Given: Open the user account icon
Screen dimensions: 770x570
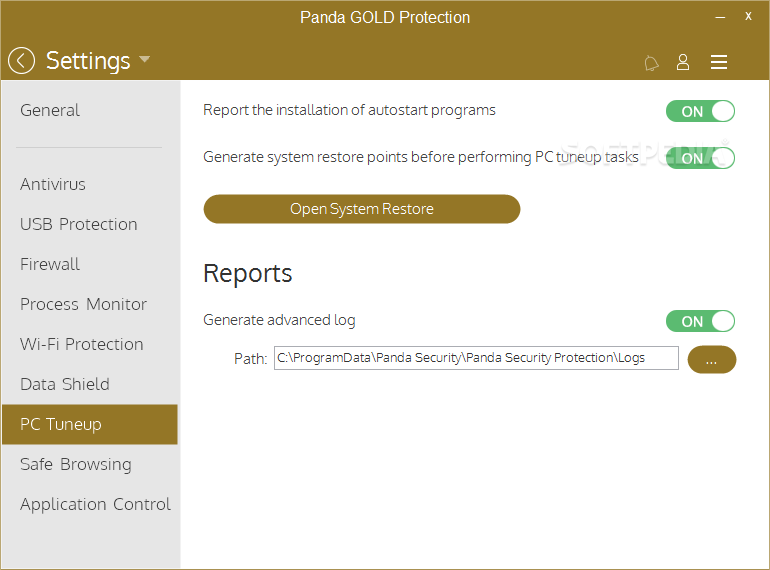Looking at the screenshot, I should pos(683,62).
